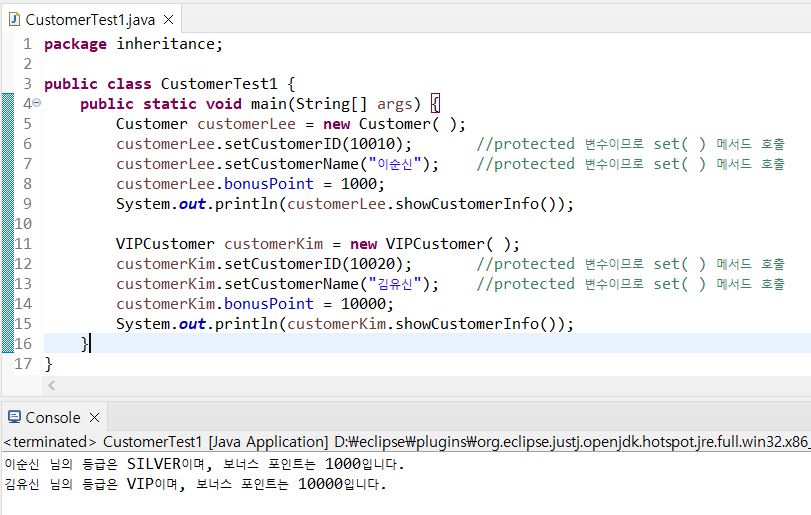The height and width of the screenshot is (515, 811).
Task: Click 'inheritance' package name on line 1
Action: tap(166, 44)
